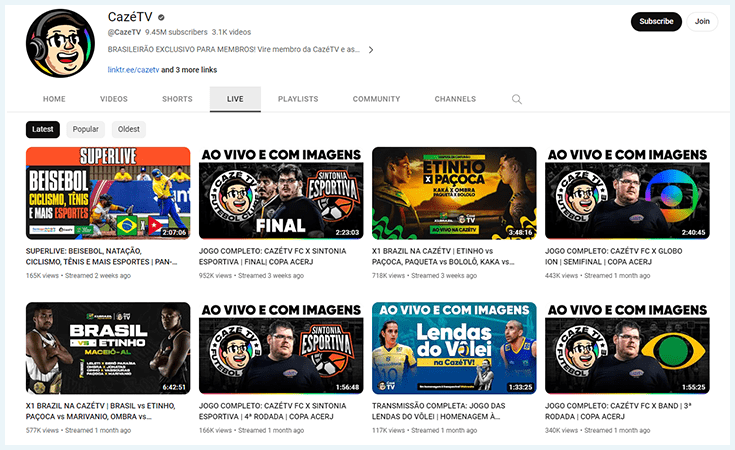Click the @CazeTV handle text
The width and height of the screenshot is (735, 450).
click(x=124, y=32)
